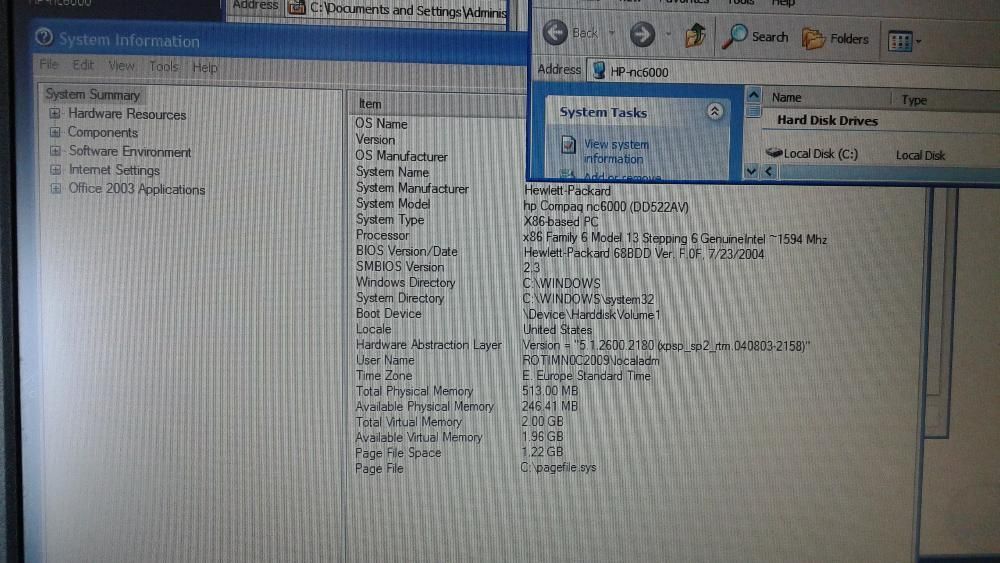Click the scroll down arrow in task pane
The image size is (1000, 563).
click(751, 171)
